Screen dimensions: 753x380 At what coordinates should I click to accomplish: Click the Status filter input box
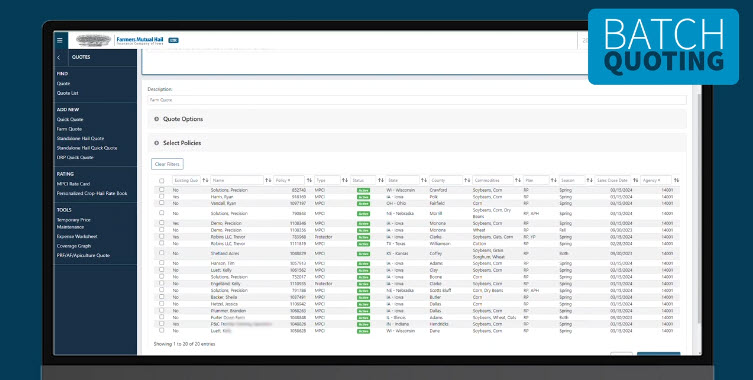pyautogui.click(x=364, y=180)
